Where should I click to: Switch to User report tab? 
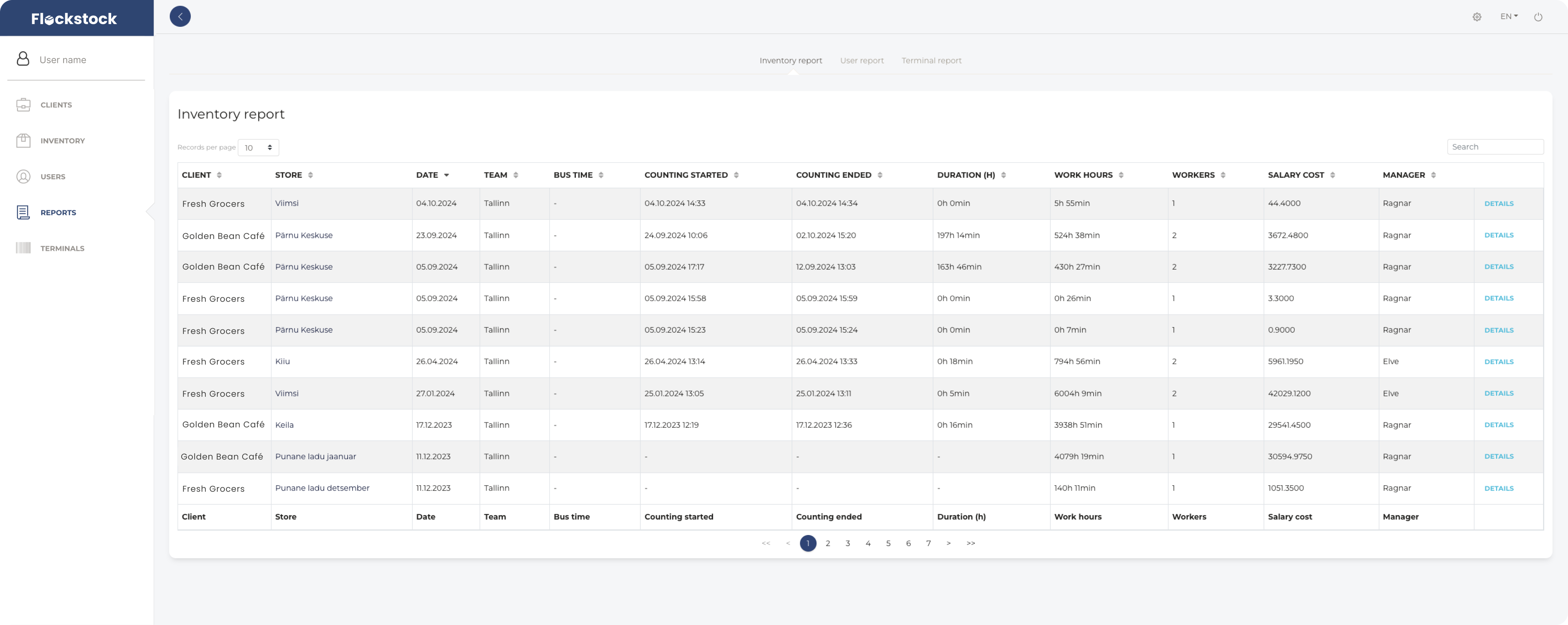pyautogui.click(x=861, y=61)
